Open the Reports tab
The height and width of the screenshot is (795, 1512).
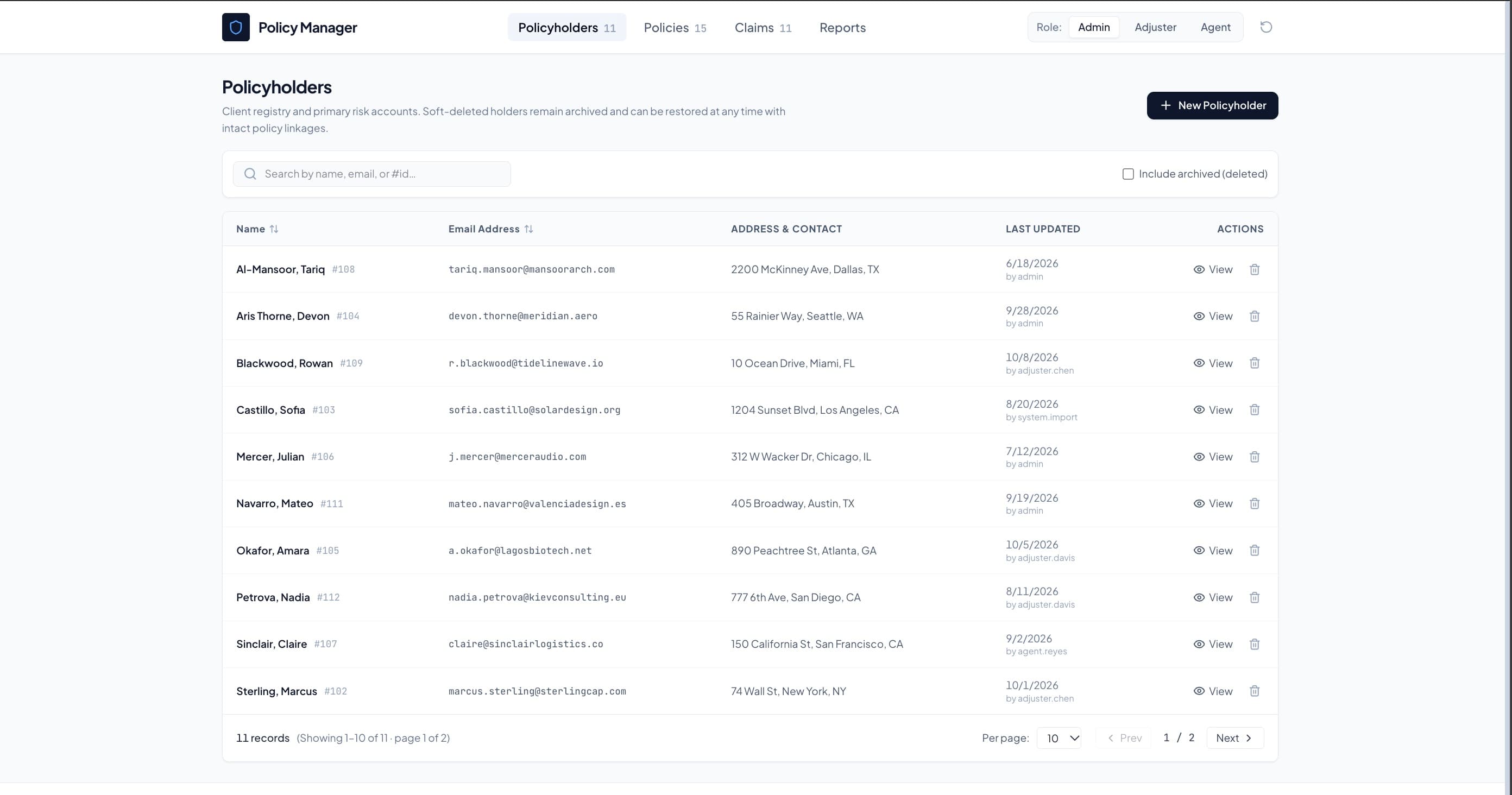click(842, 28)
